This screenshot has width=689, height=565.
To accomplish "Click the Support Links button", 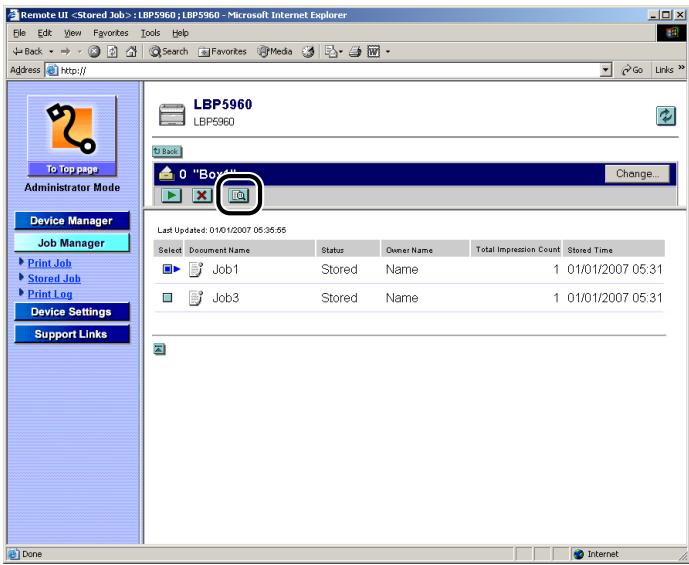I will (72, 334).
